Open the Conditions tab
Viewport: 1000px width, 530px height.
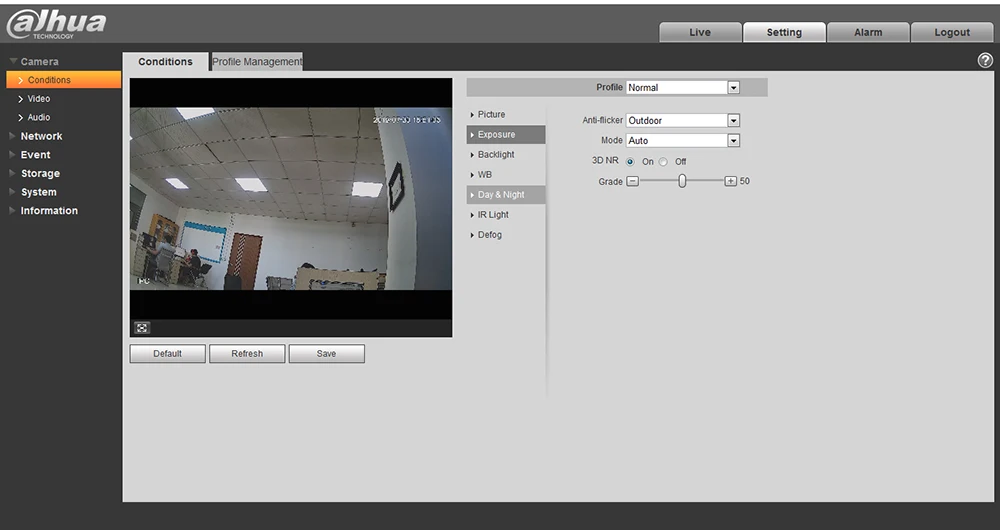pyautogui.click(x=165, y=62)
